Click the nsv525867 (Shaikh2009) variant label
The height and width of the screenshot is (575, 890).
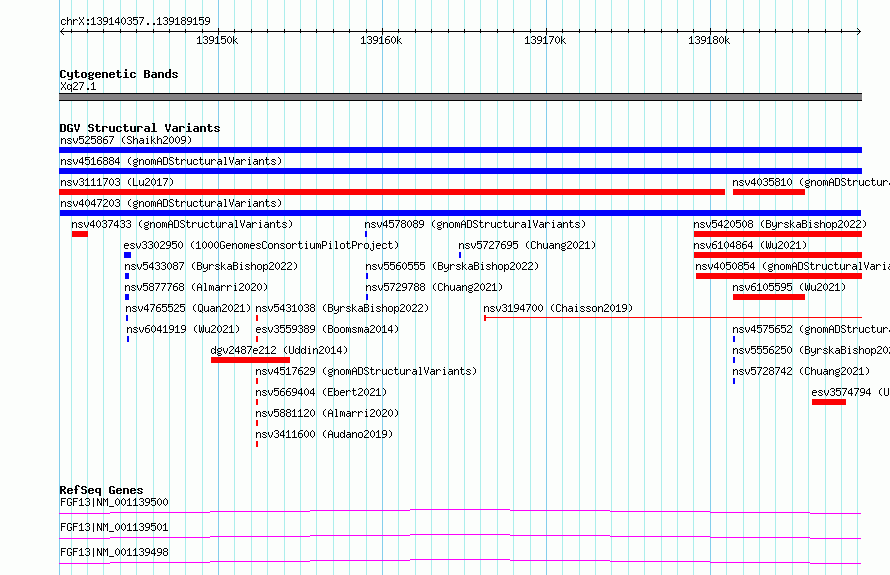[x=126, y=140]
